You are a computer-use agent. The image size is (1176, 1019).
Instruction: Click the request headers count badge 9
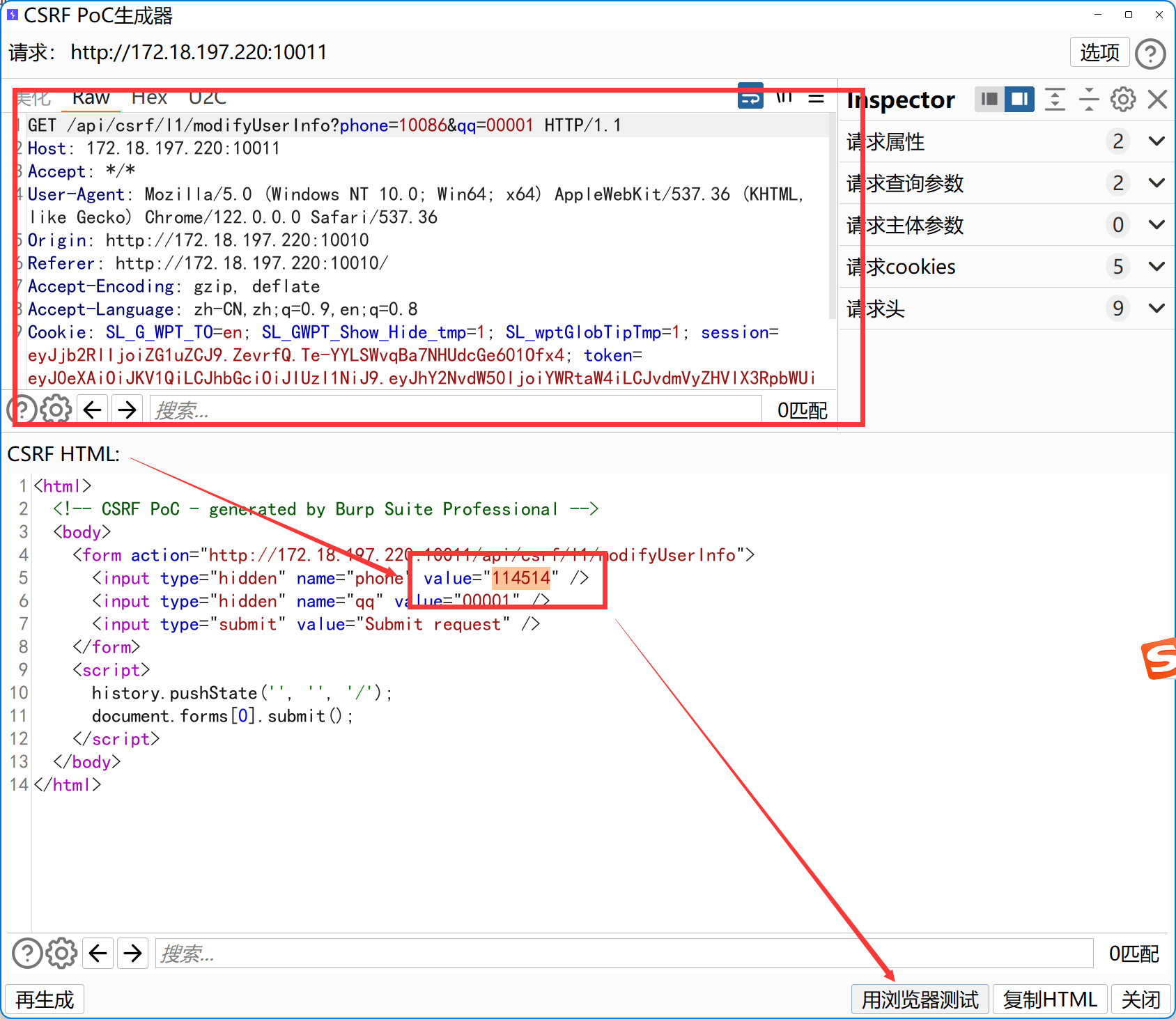(x=1118, y=309)
